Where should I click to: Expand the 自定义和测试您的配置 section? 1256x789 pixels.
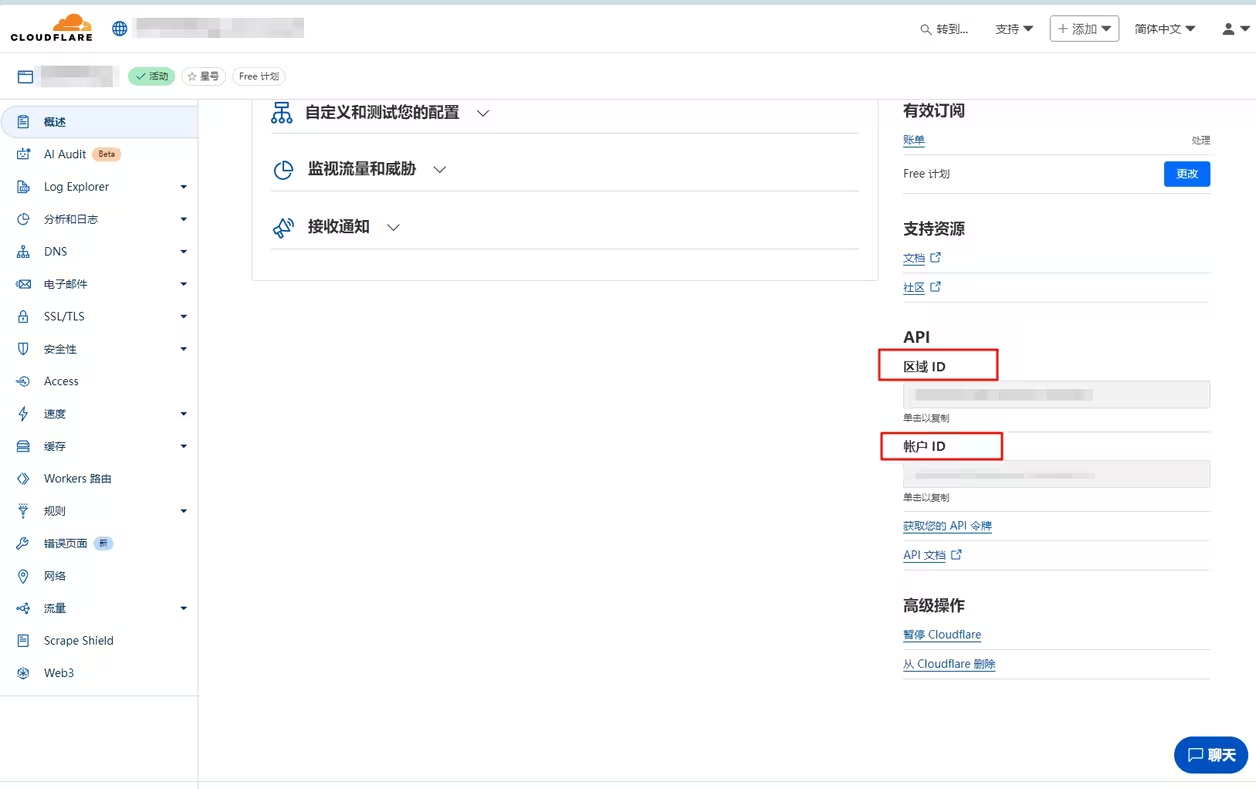[x=482, y=113]
